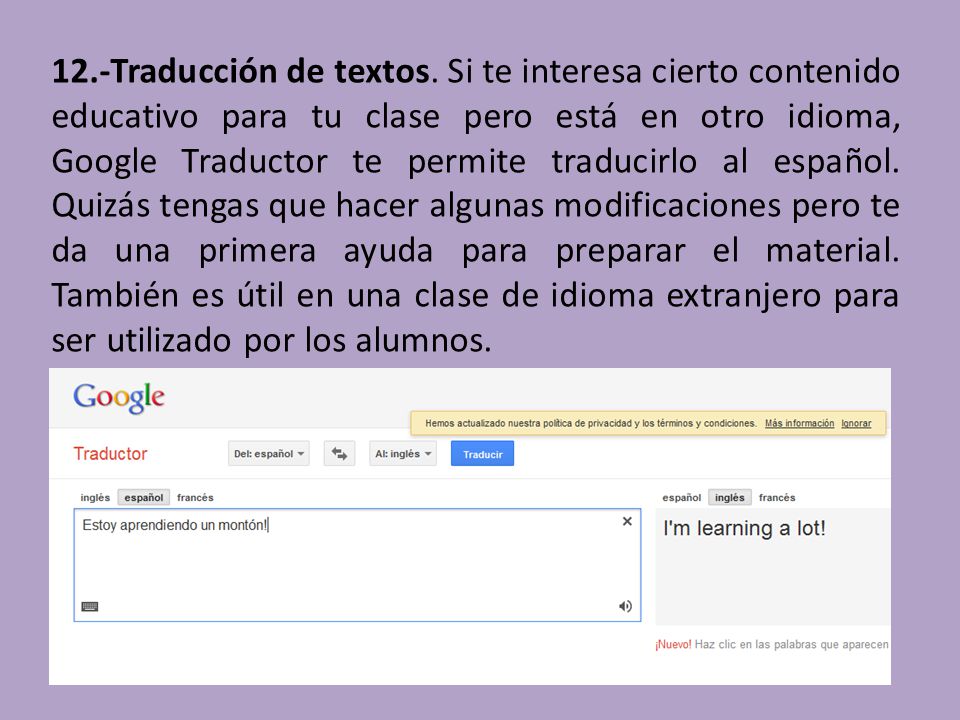The image size is (960, 720).
Task: Select inglés as target language tab
Action: tap(730, 497)
